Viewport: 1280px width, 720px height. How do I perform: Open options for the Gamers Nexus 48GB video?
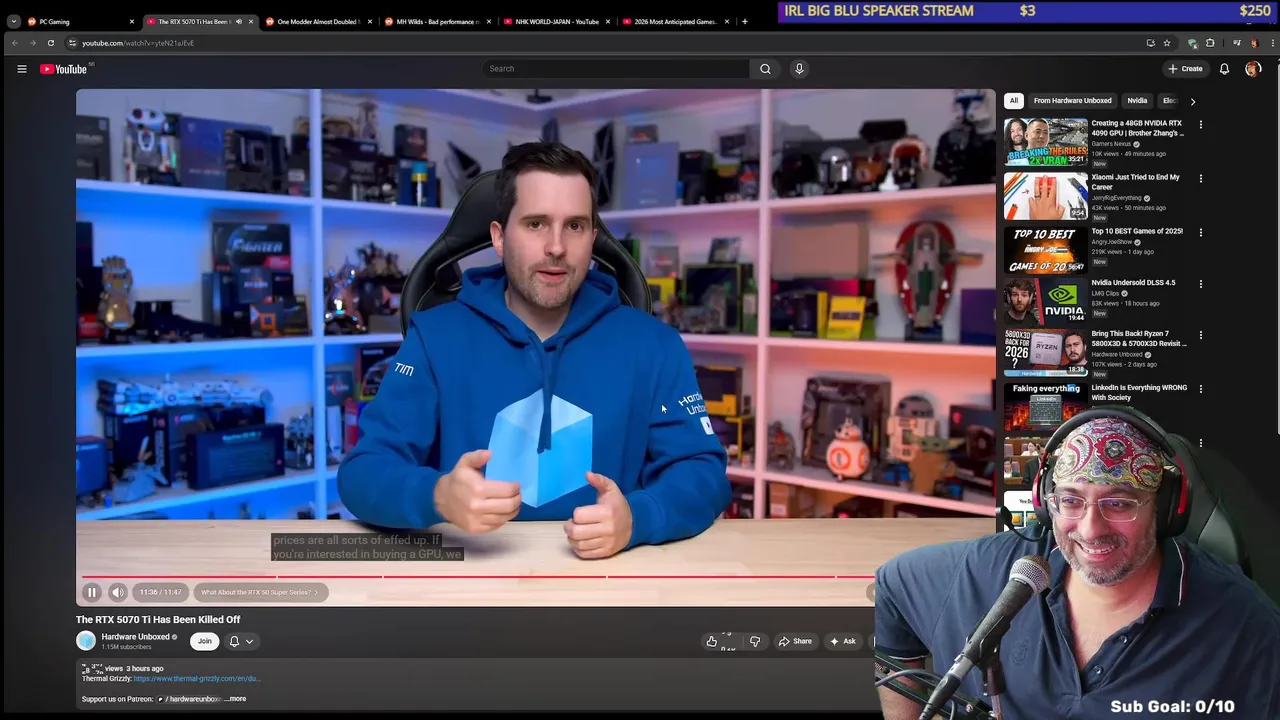1201,125
